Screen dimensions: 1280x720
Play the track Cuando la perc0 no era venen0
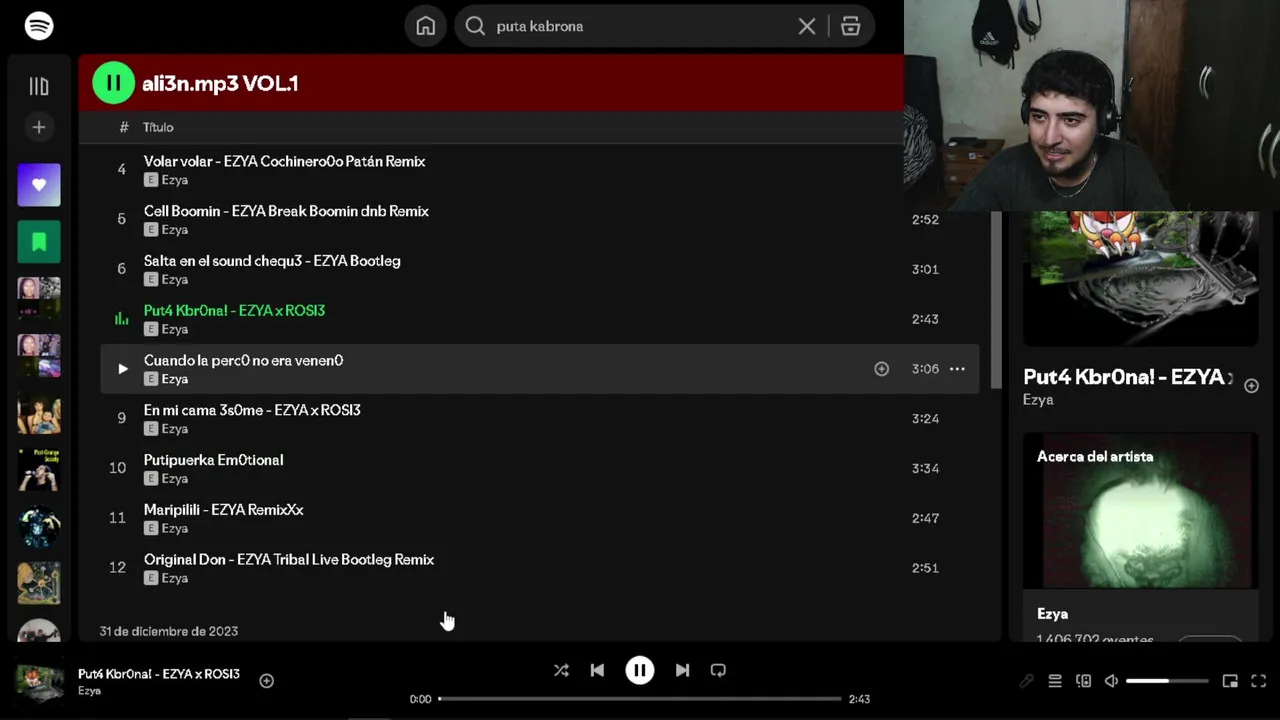pos(122,369)
